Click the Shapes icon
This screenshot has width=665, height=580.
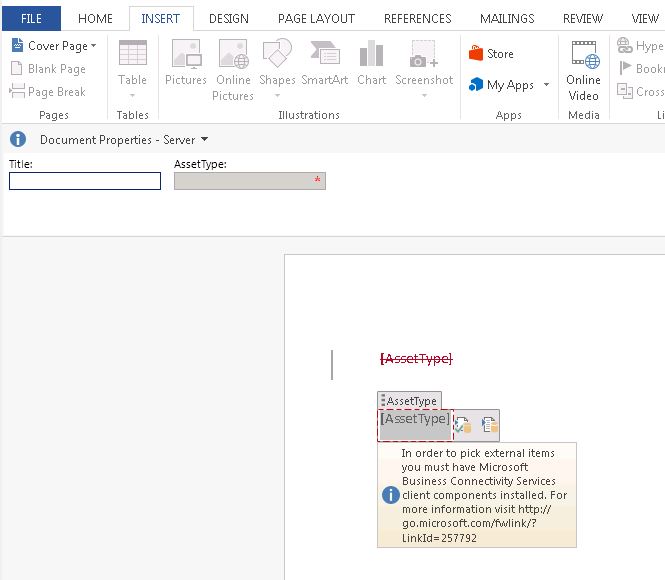point(277,53)
